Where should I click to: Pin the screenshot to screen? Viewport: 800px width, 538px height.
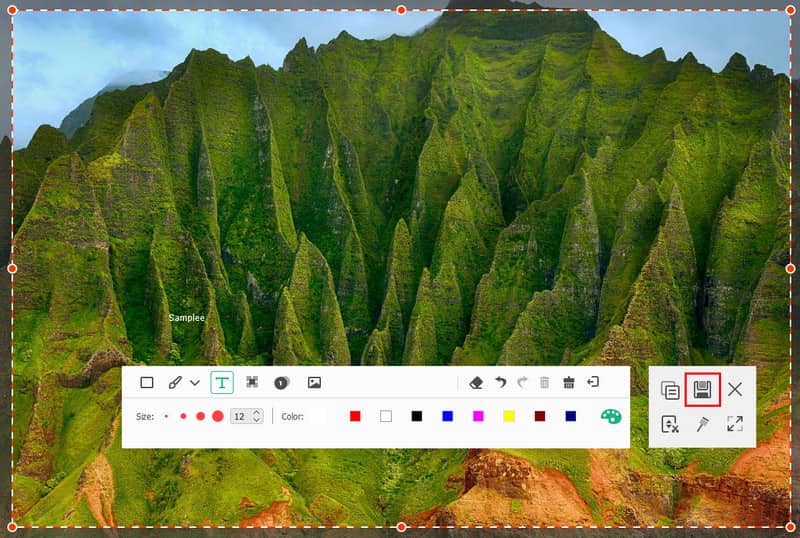pos(702,423)
